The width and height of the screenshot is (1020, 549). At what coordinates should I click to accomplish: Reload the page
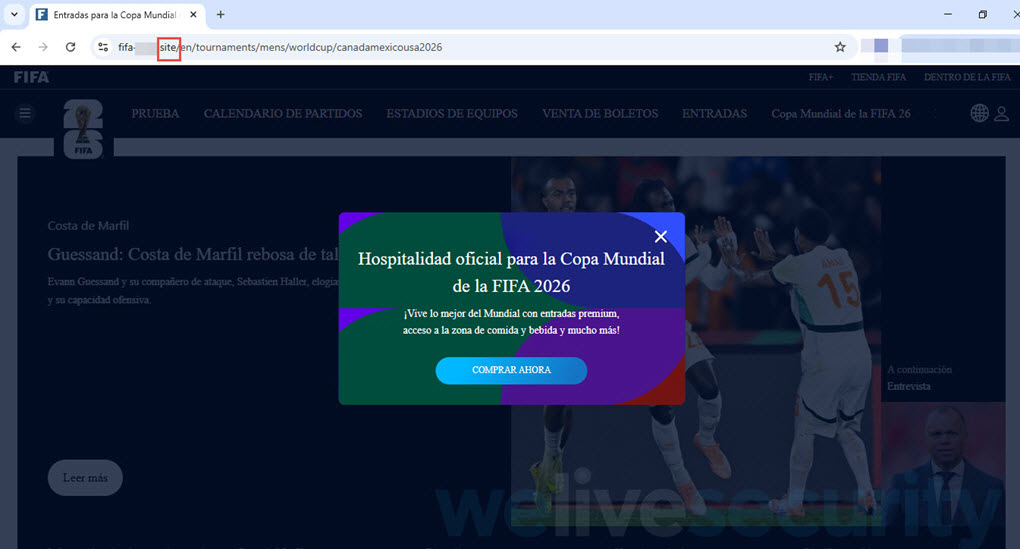70,47
